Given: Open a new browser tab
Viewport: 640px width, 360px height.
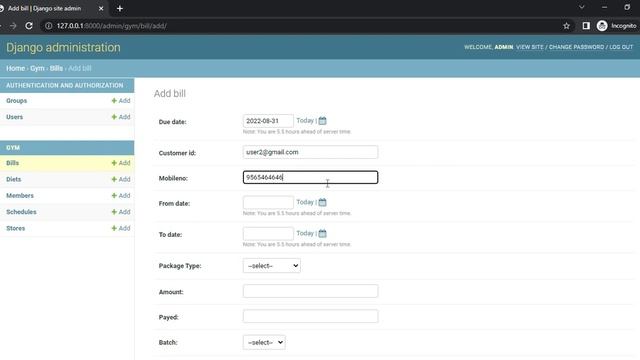Looking at the screenshot, I should coord(120,8).
